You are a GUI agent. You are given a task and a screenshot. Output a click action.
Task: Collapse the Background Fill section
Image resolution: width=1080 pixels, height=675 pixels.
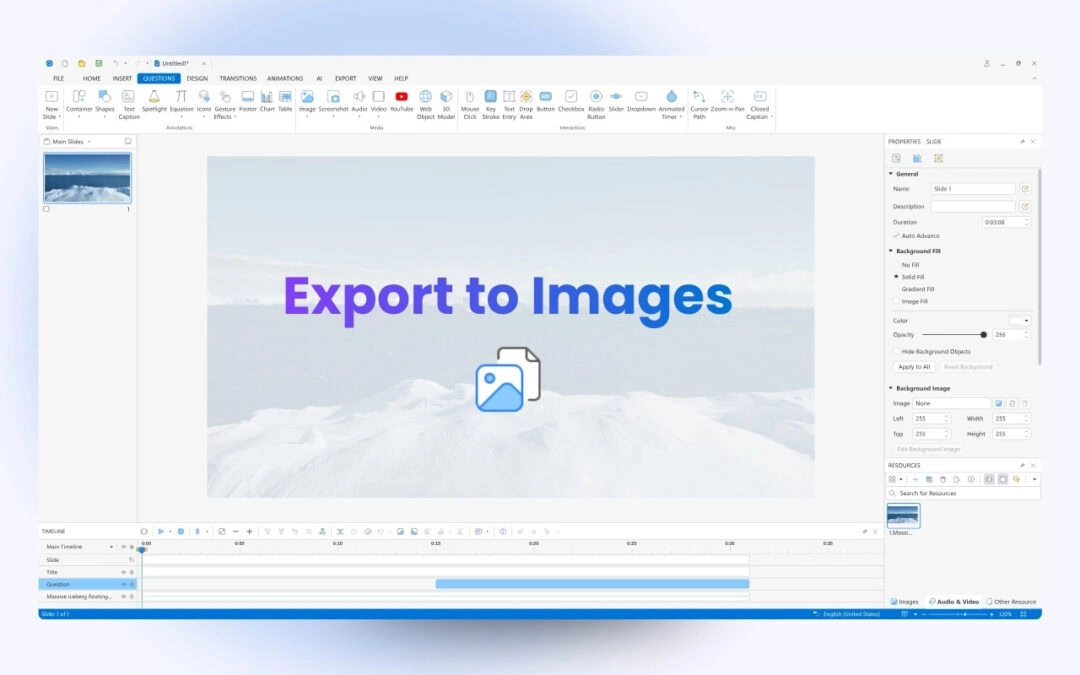pos(891,251)
